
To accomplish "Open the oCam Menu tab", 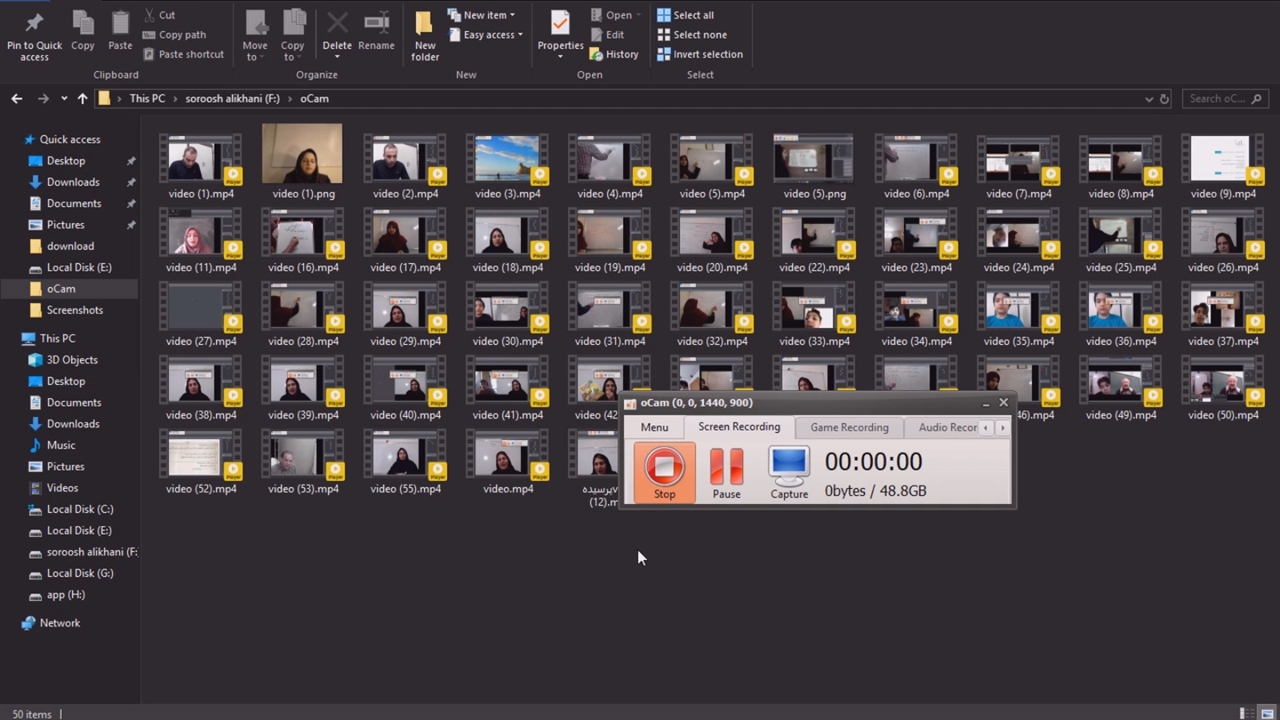I will [x=654, y=427].
